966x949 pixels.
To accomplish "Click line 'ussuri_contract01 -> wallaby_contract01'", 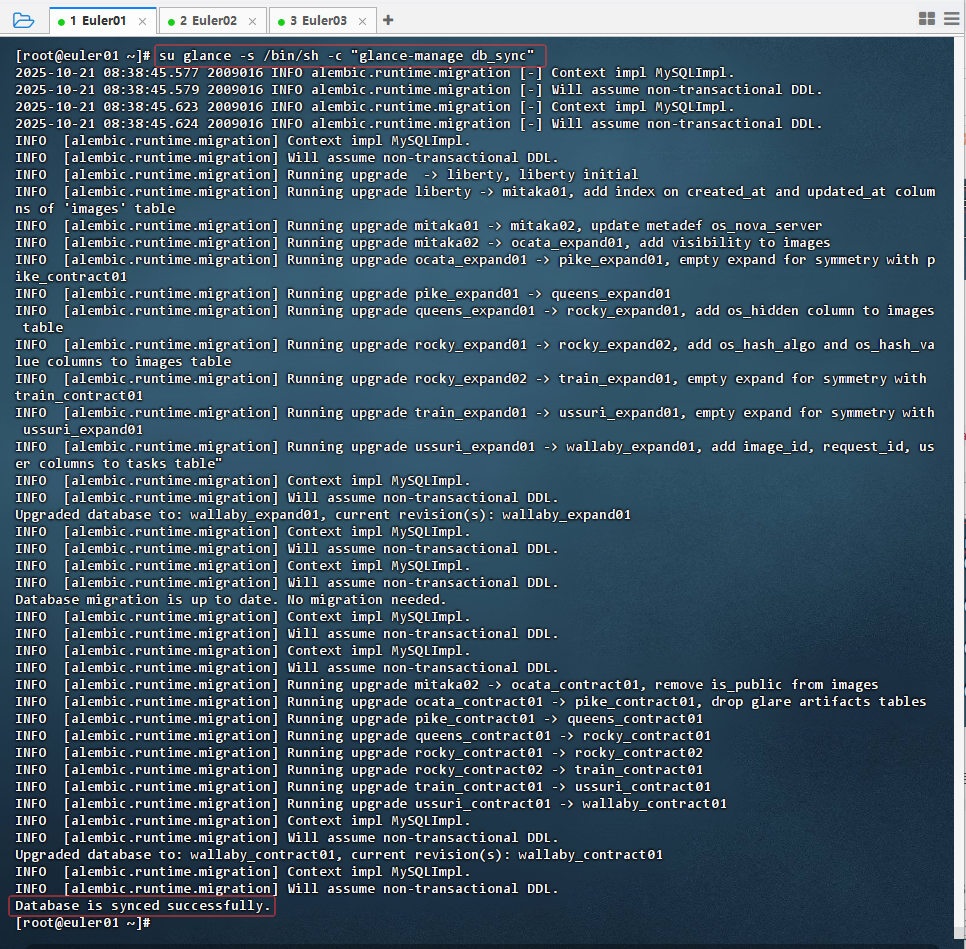I will pos(371,804).
